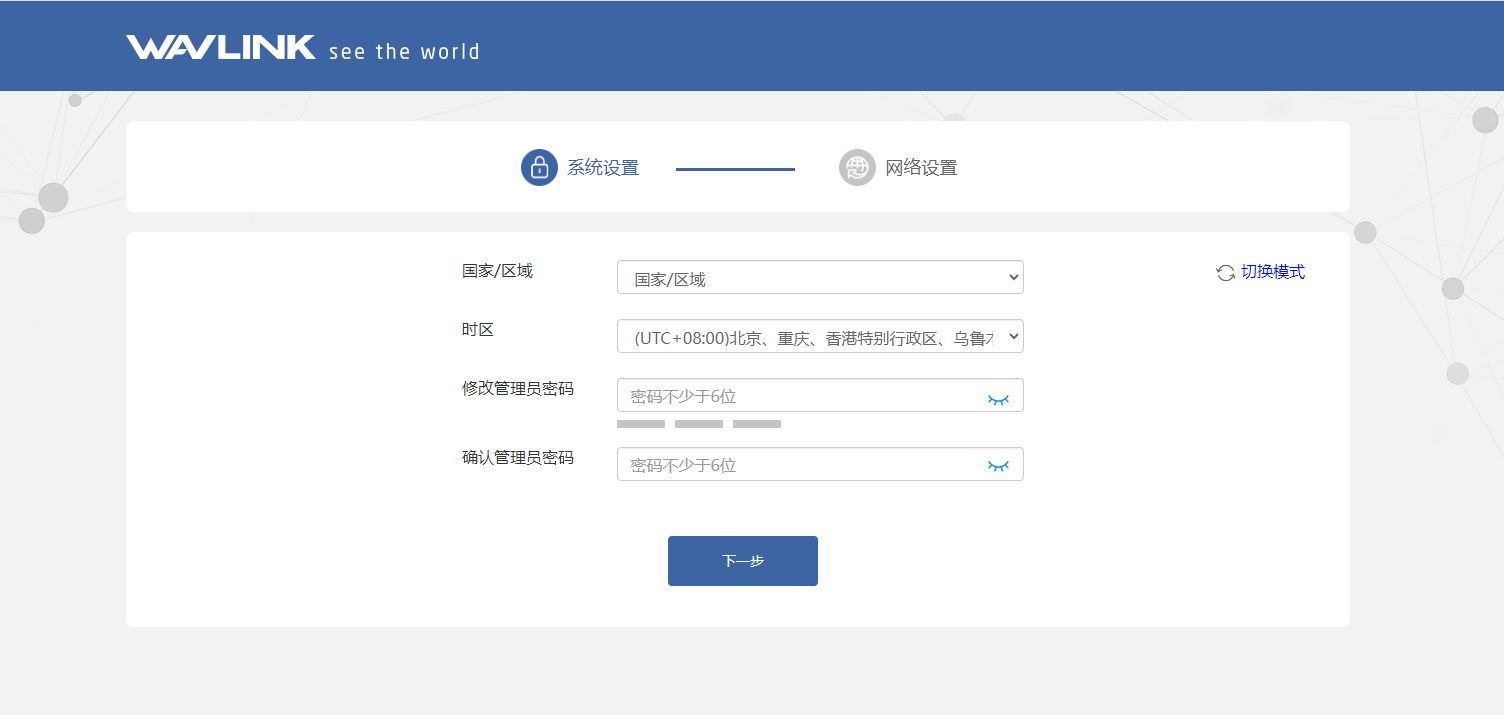Click the 切换模式 link
The image size is (1504, 715).
pyautogui.click(x=1272, y=272)
